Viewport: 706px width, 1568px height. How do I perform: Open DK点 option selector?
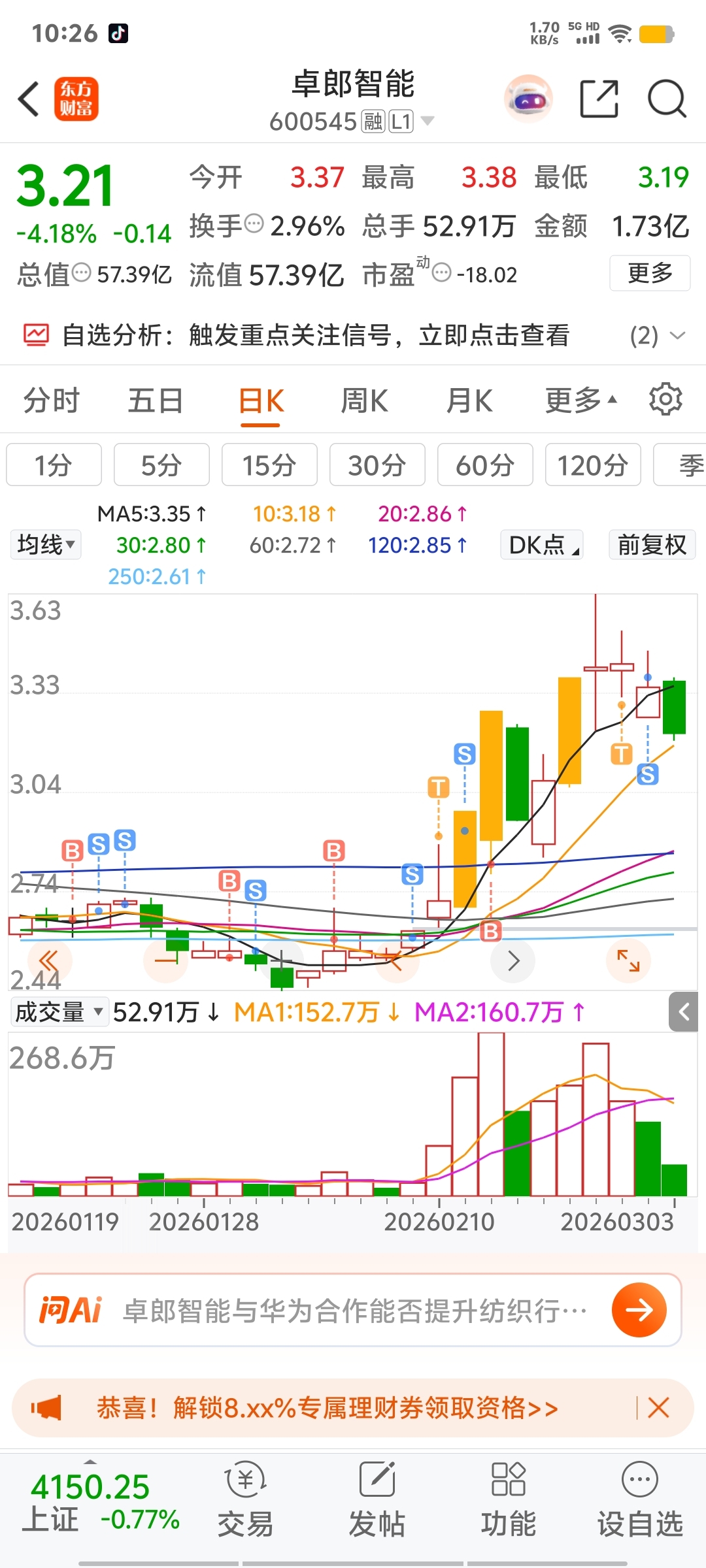point(542,544)
